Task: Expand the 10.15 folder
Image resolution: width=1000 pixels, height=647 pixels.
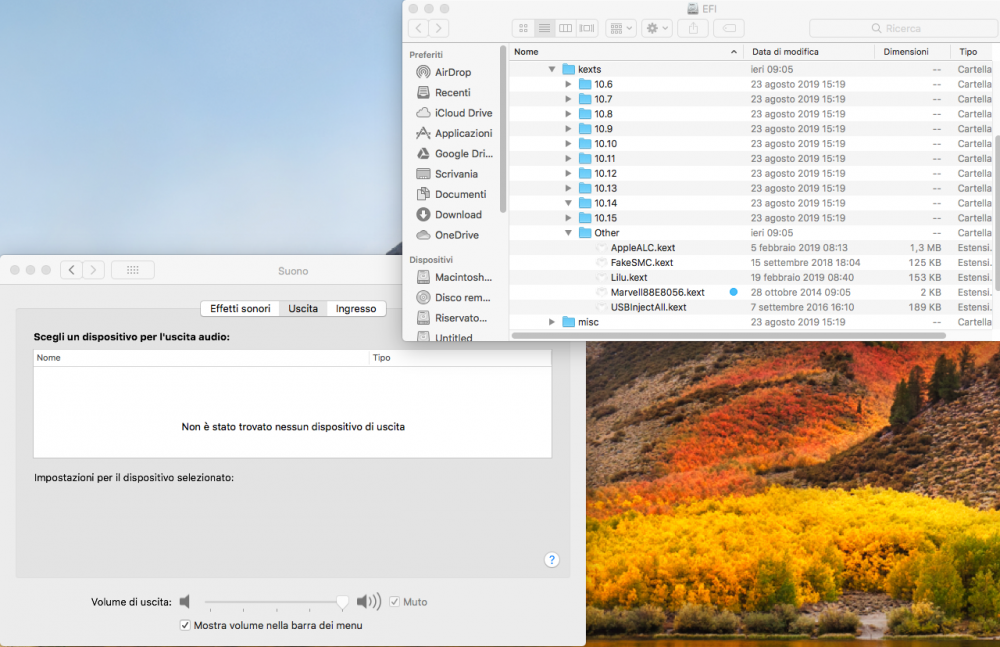Action: click(568, 218)
